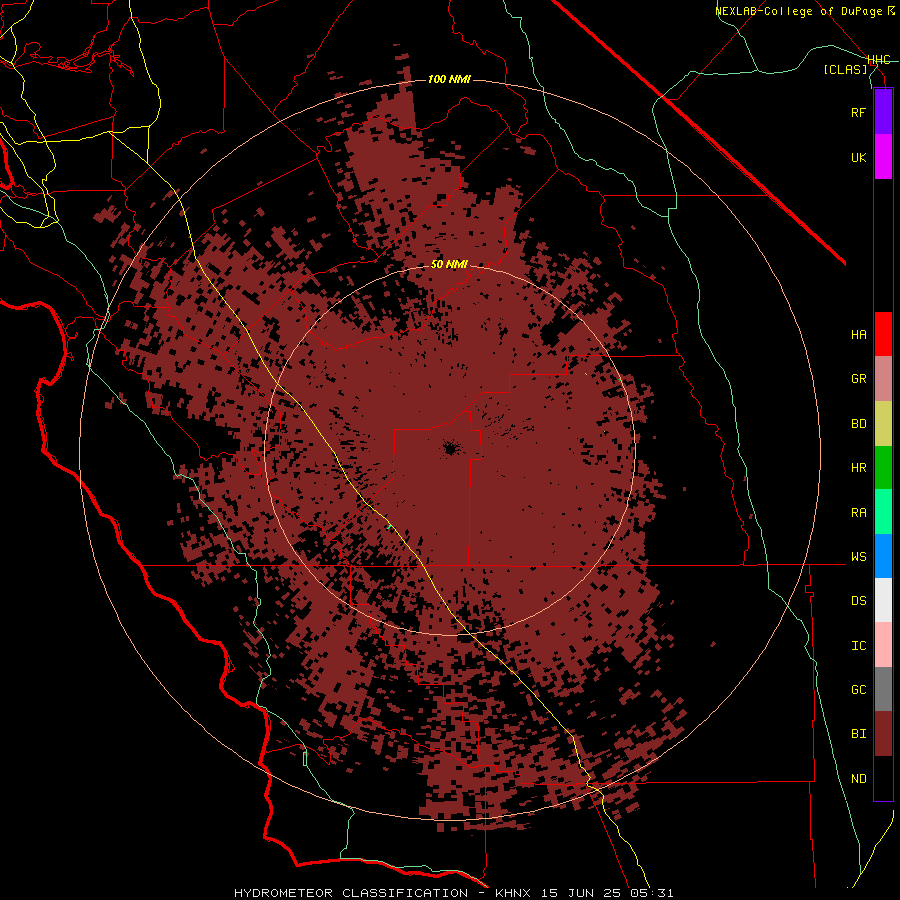This screenshot has width=900, height=900.
Task: Click the IC legend label
Action: 858,645
